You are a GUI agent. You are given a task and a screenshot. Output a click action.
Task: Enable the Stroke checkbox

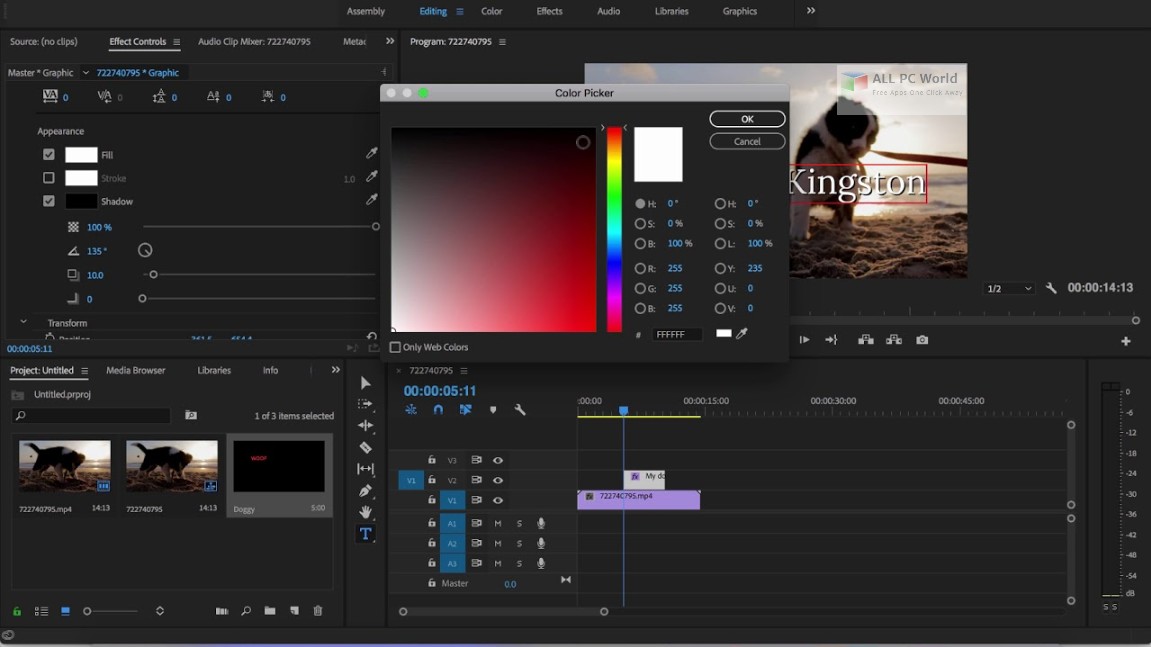[49, 178]
